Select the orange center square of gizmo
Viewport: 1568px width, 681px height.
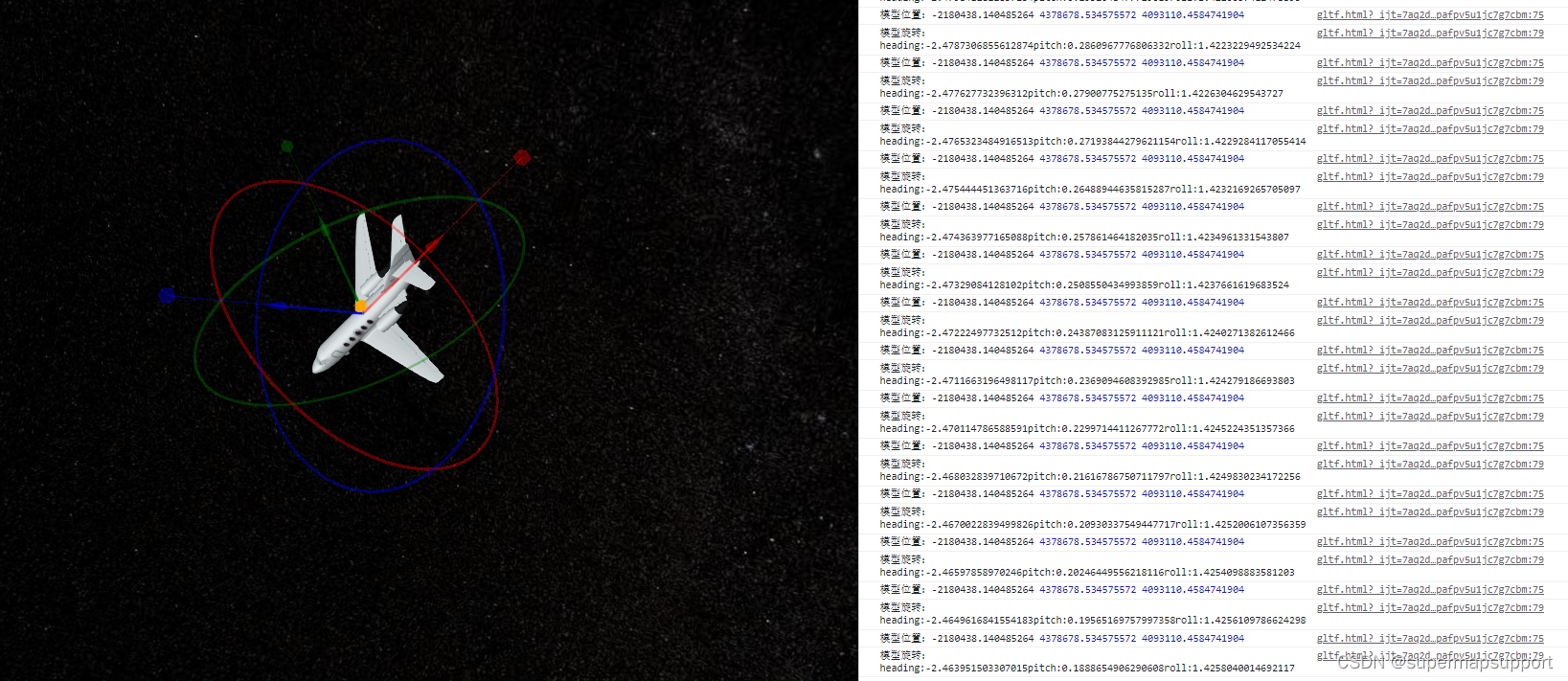point(360,306)
